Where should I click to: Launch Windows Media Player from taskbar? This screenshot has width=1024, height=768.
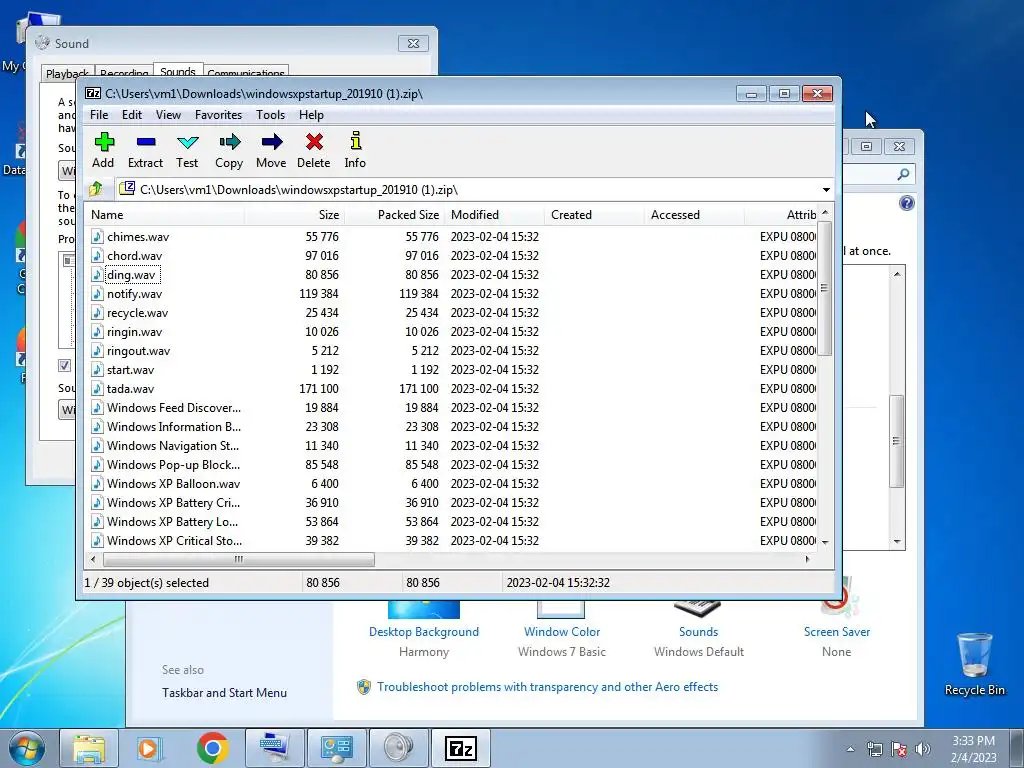(149, 748)
